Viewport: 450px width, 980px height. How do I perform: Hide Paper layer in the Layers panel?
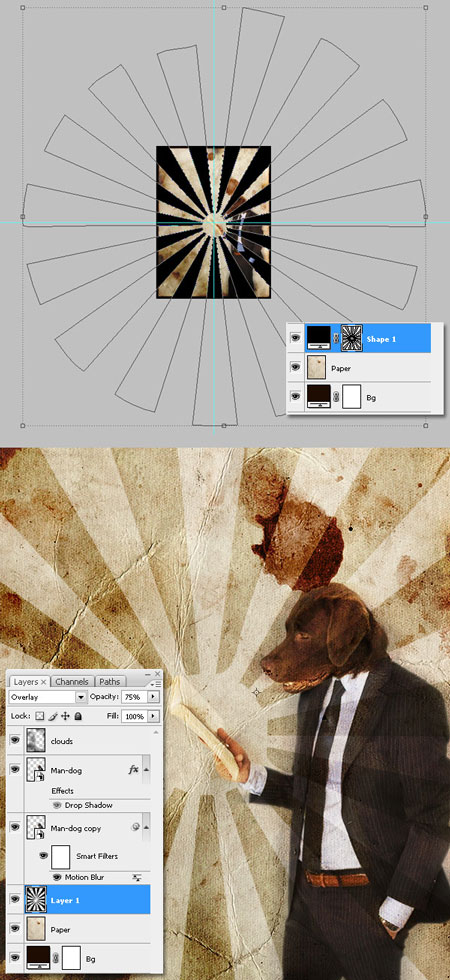click(x=15, y=929)
